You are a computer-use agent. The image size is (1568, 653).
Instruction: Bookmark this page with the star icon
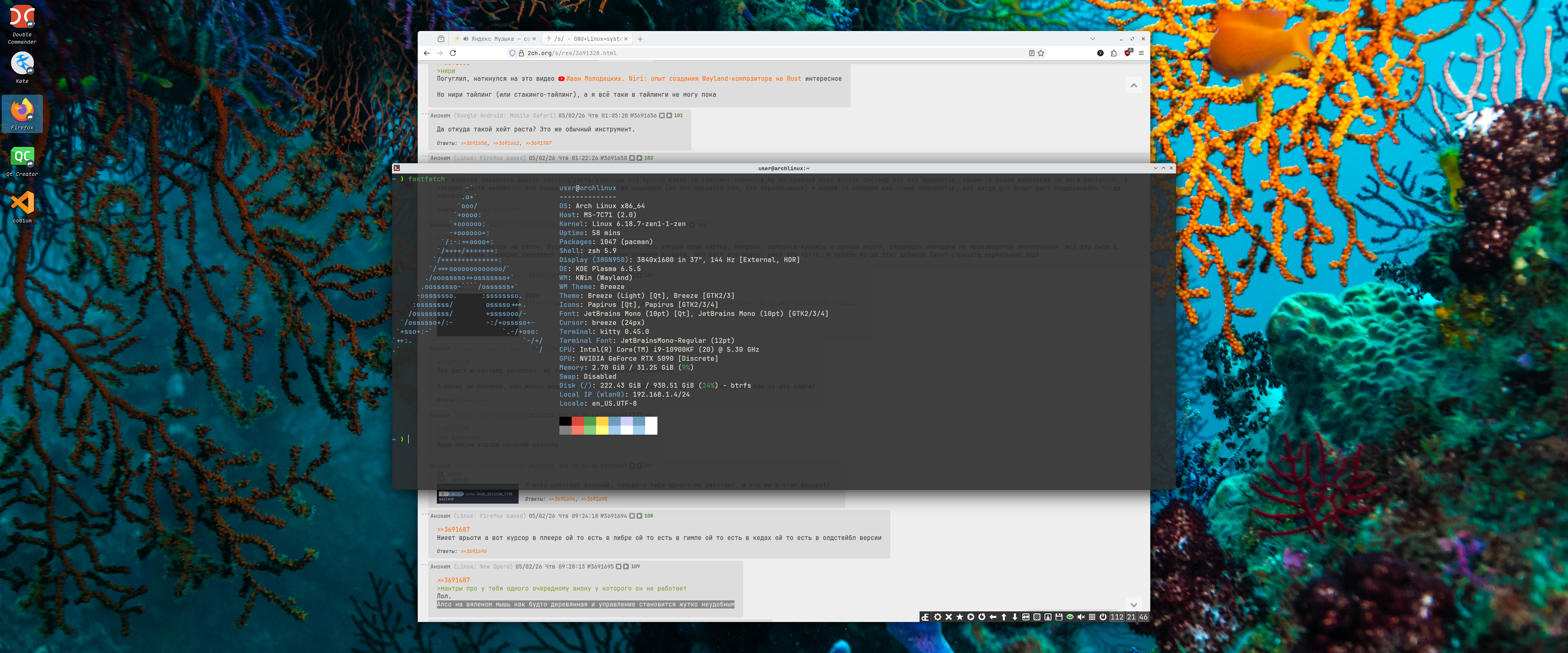click(x=1041, y=53)
